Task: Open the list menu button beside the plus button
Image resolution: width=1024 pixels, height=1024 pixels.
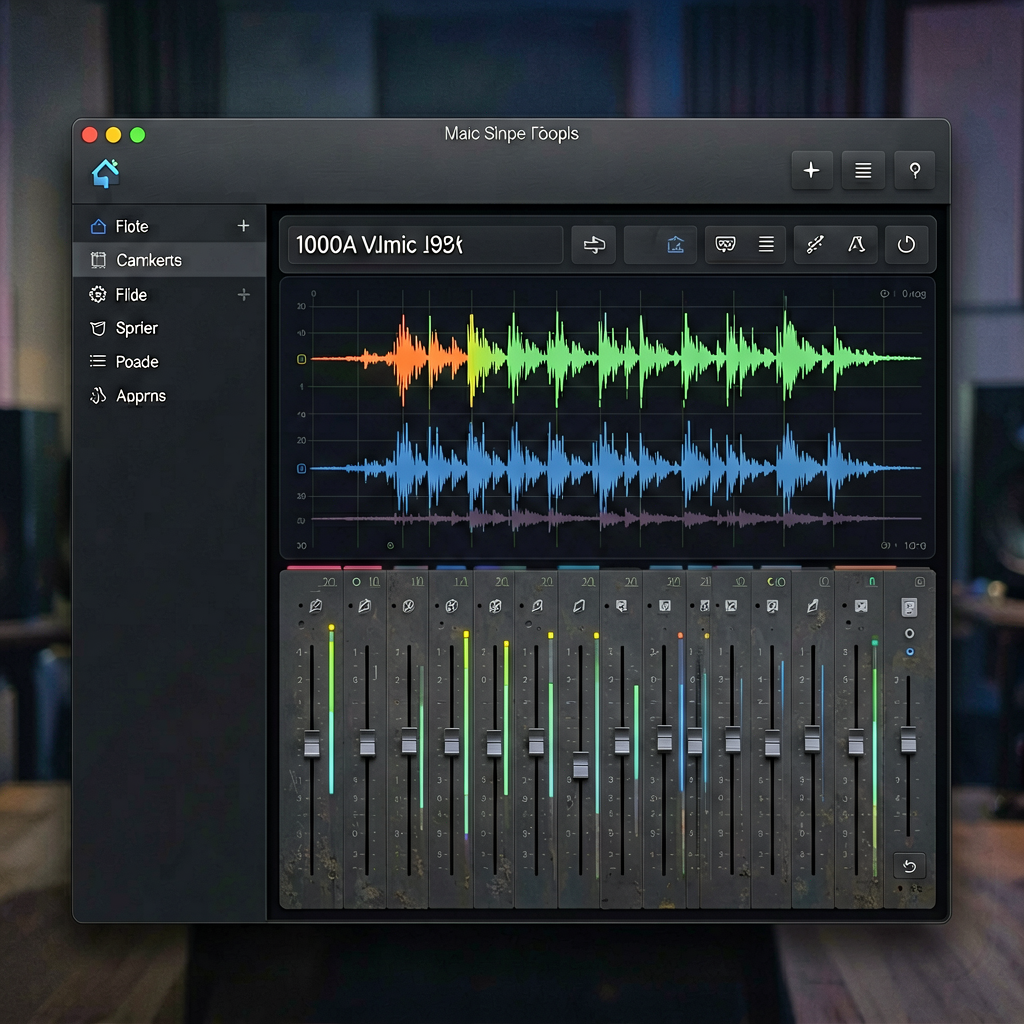Action: [x=863, y=170]
